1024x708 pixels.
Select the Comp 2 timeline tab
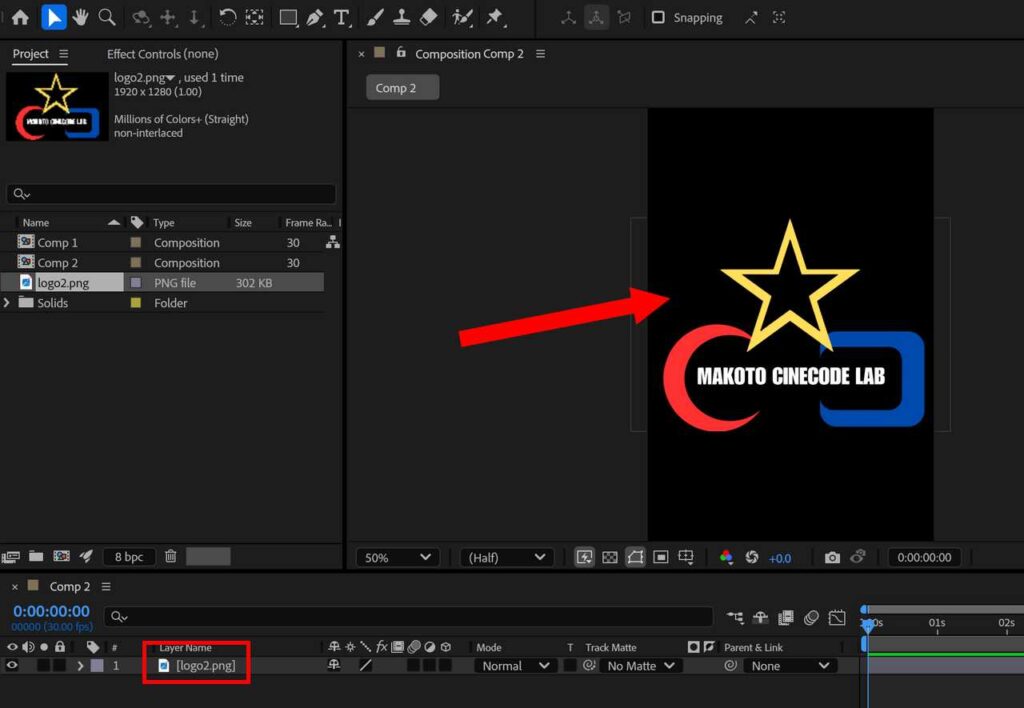tap(70, 587)
